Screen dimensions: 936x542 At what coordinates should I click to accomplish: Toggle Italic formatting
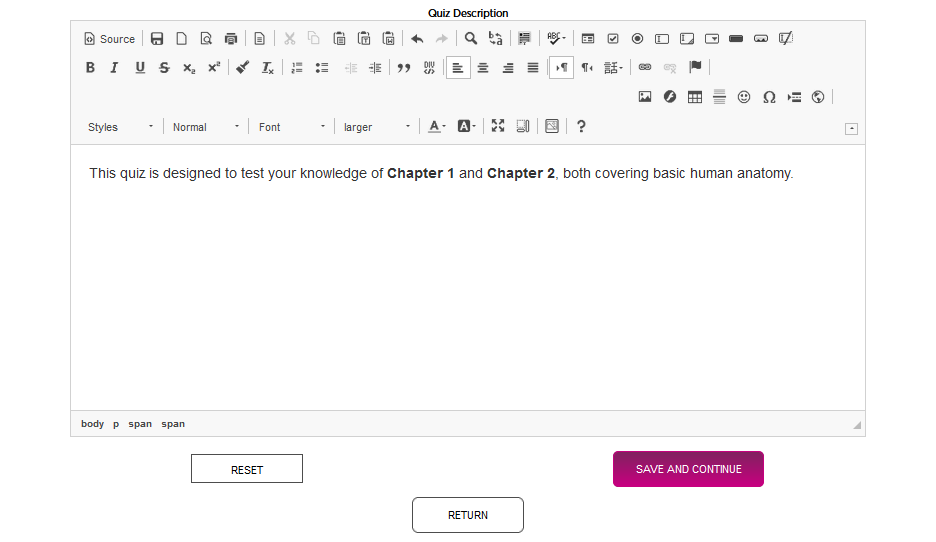115,67
